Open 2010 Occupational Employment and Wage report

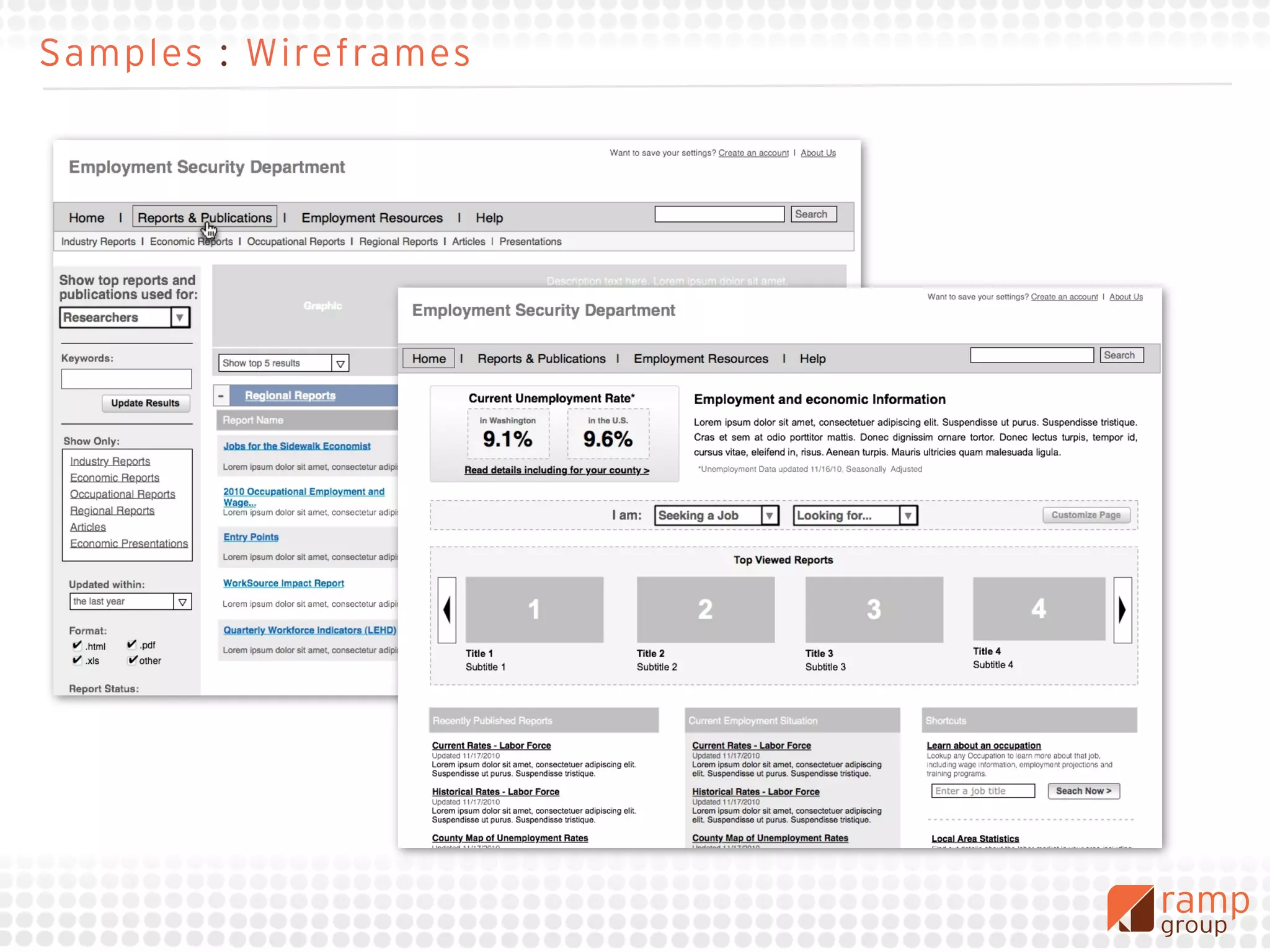[304, 497]
